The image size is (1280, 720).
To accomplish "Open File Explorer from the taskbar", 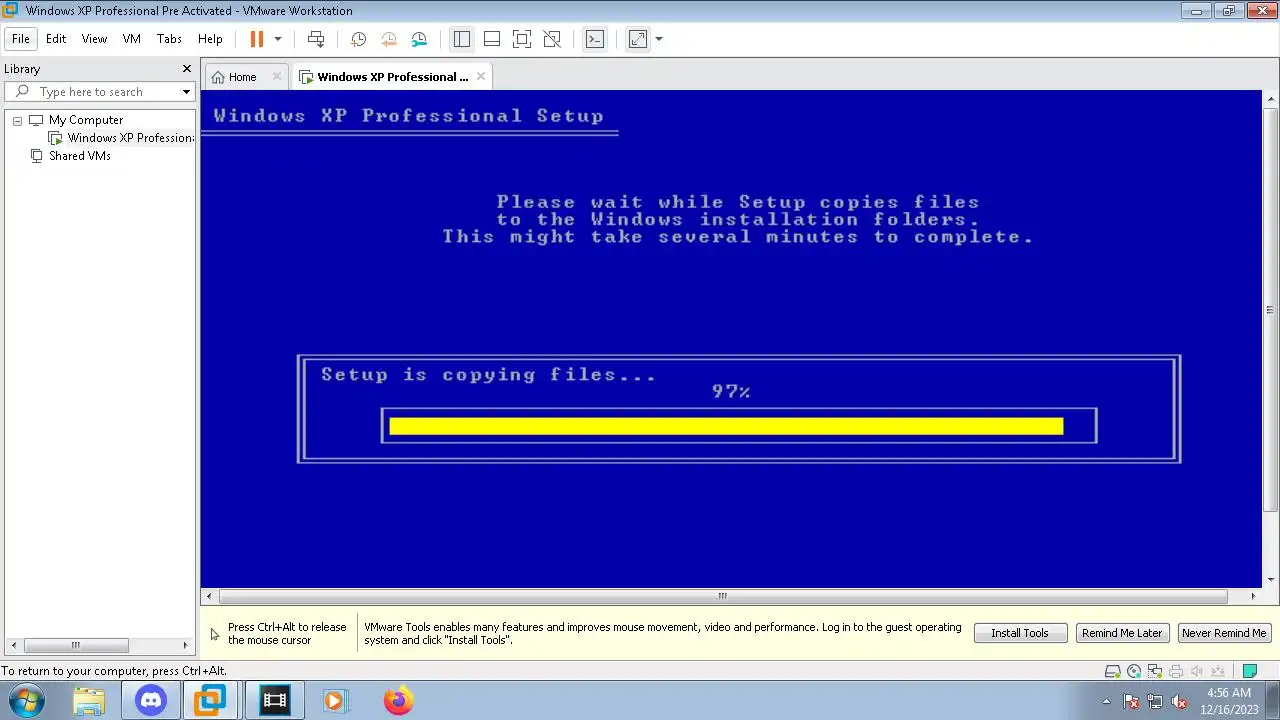I will tap(89, 701).
